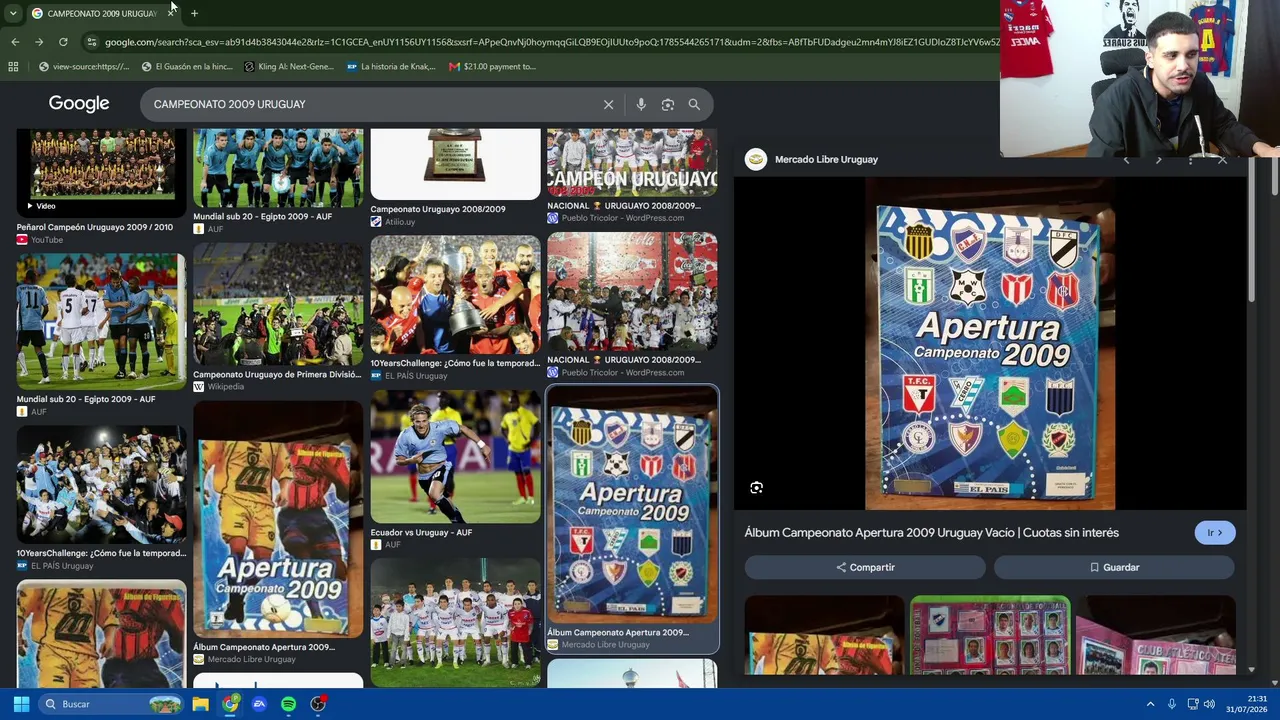Viewport: 1280px width, 720px height.
Task: Open the tab search dropdown chevron
Action: (x=13, y=13)
